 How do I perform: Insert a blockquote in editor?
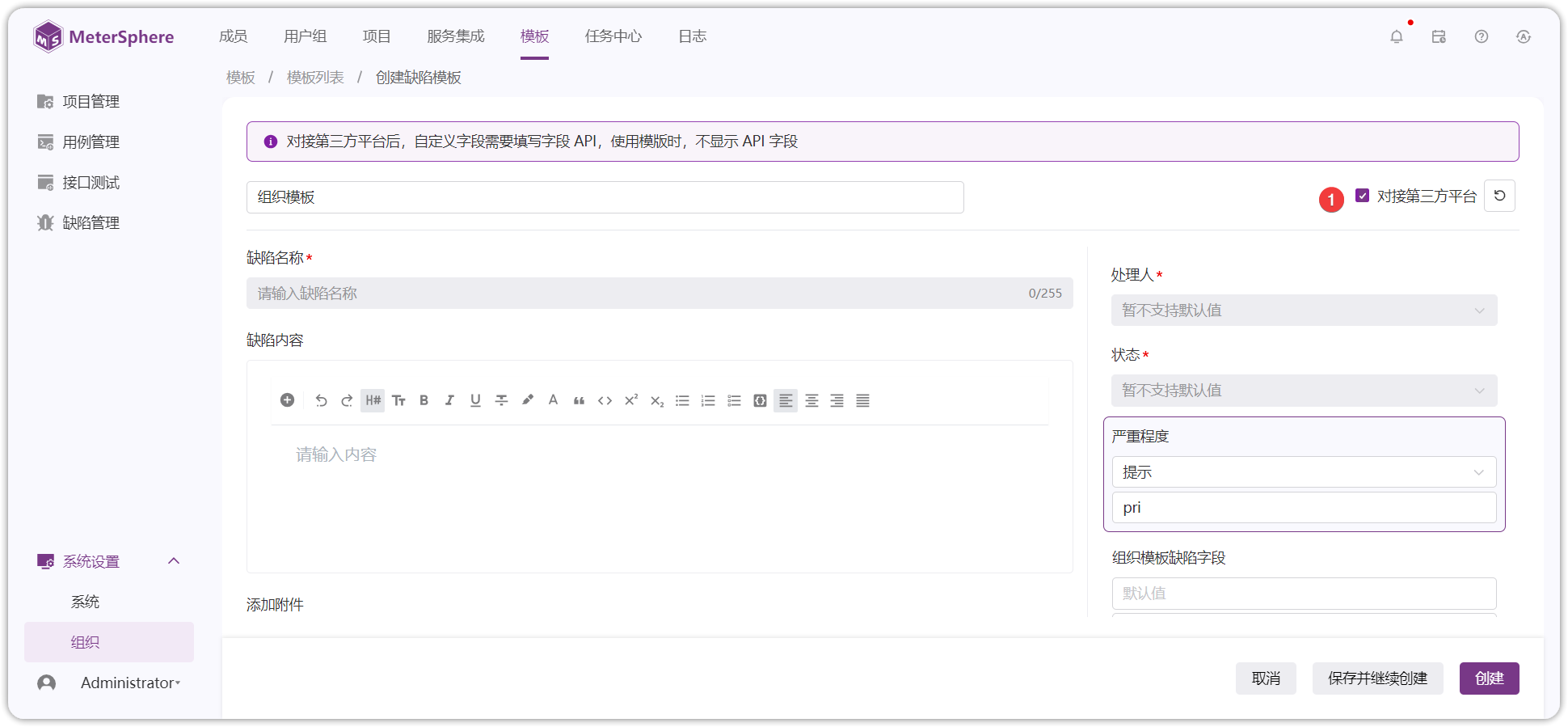pos(579,400)
